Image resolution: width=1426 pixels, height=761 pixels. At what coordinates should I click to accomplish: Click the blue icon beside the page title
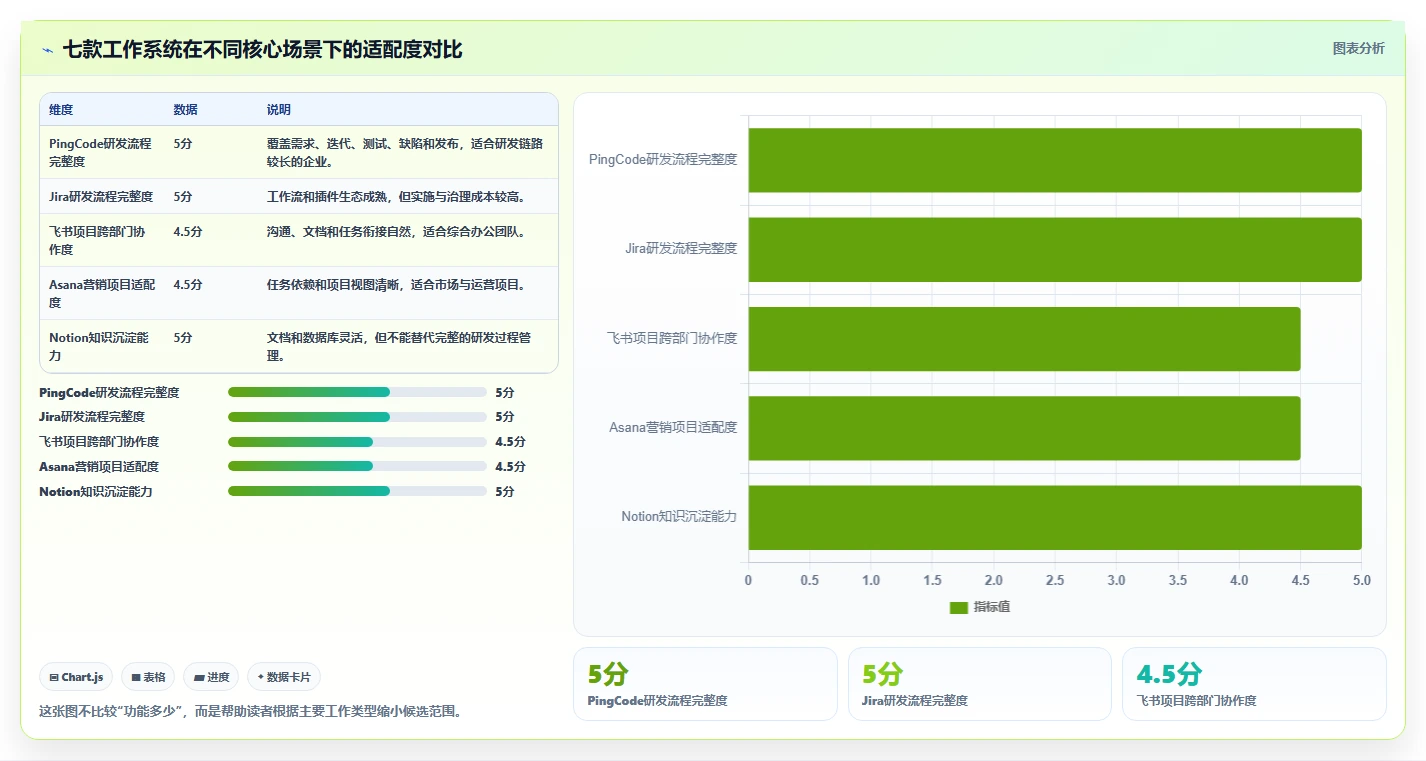click(47, 50)
